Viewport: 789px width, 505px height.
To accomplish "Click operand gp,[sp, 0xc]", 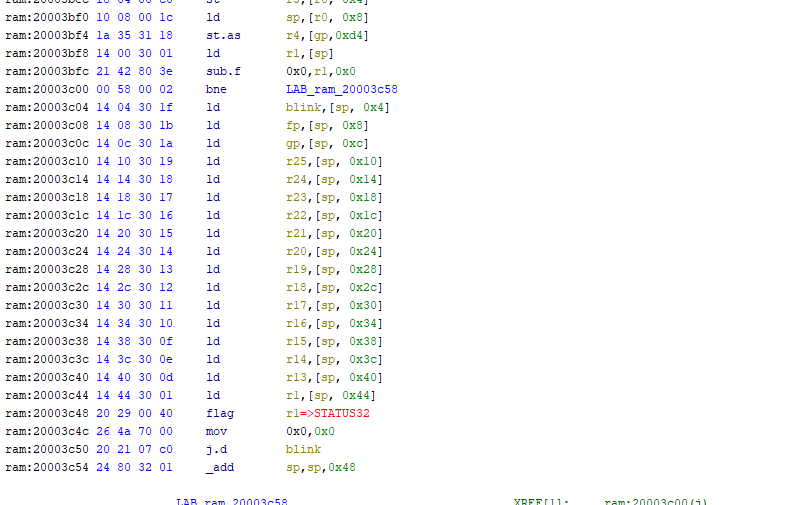I will (327, 143).
